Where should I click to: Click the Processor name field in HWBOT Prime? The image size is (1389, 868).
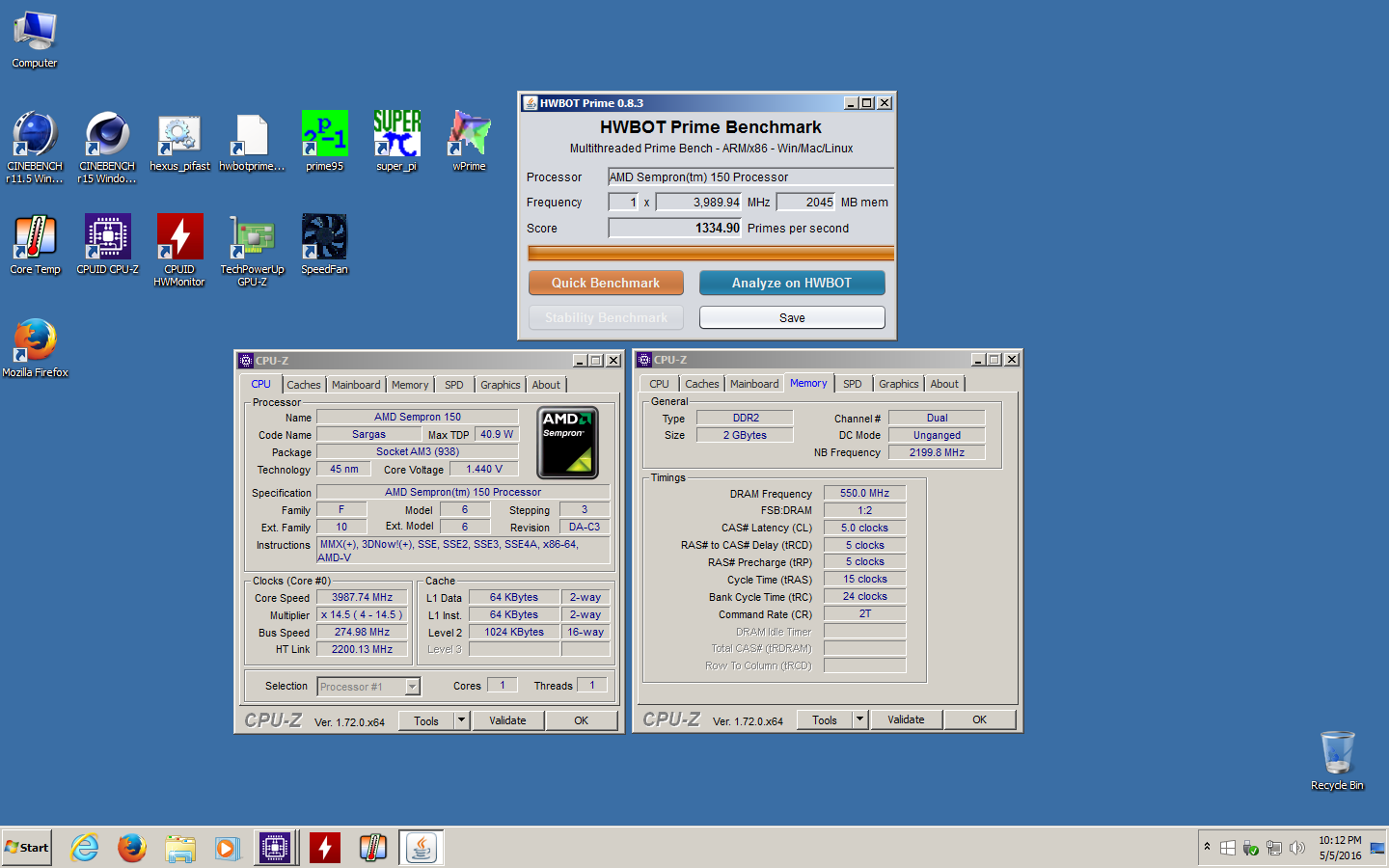click(x=750, y=176)
